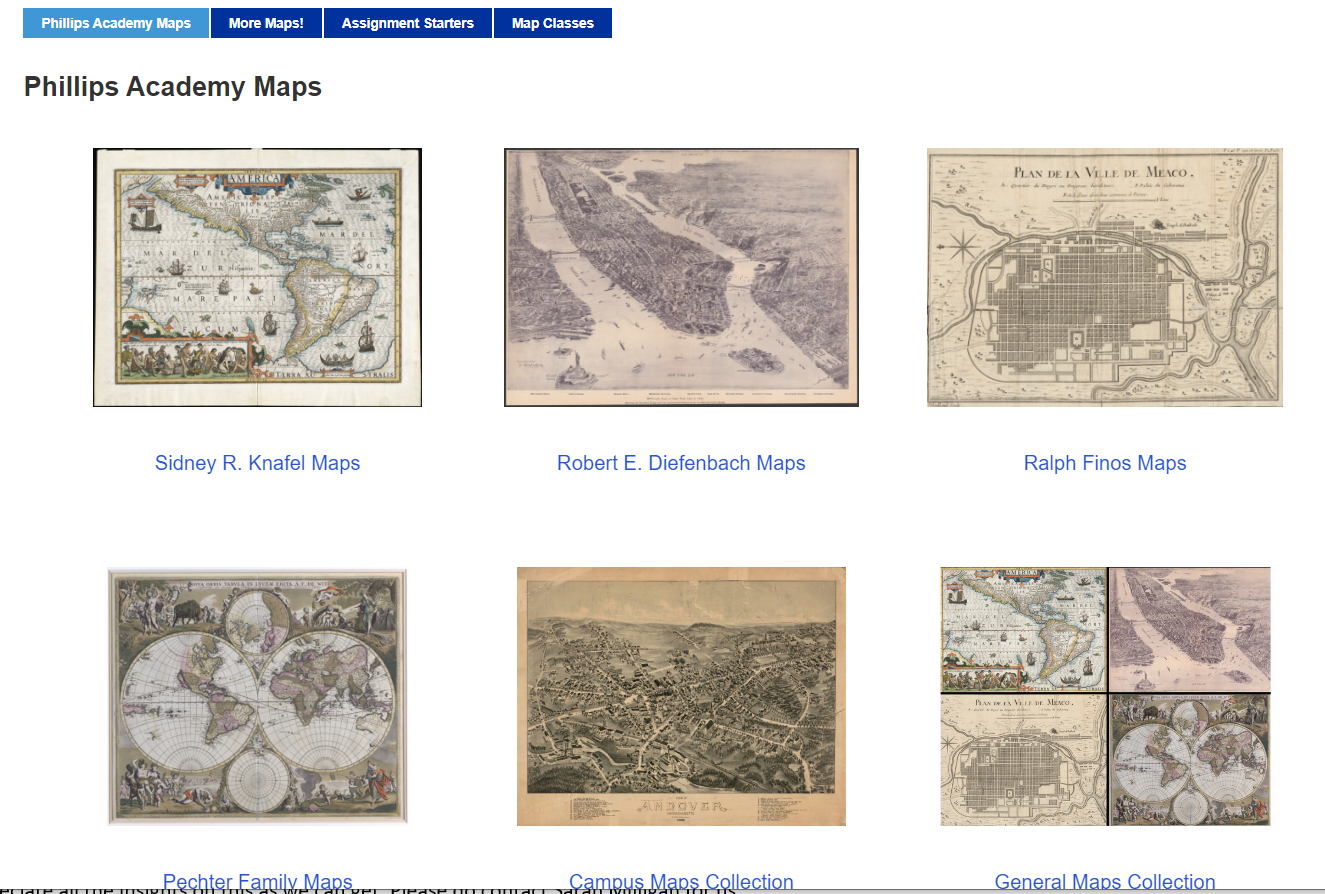The image size is (1325, 894).
Task: Click the double-hemisphere world map thumbnail
Action: [x=257, y=696]
